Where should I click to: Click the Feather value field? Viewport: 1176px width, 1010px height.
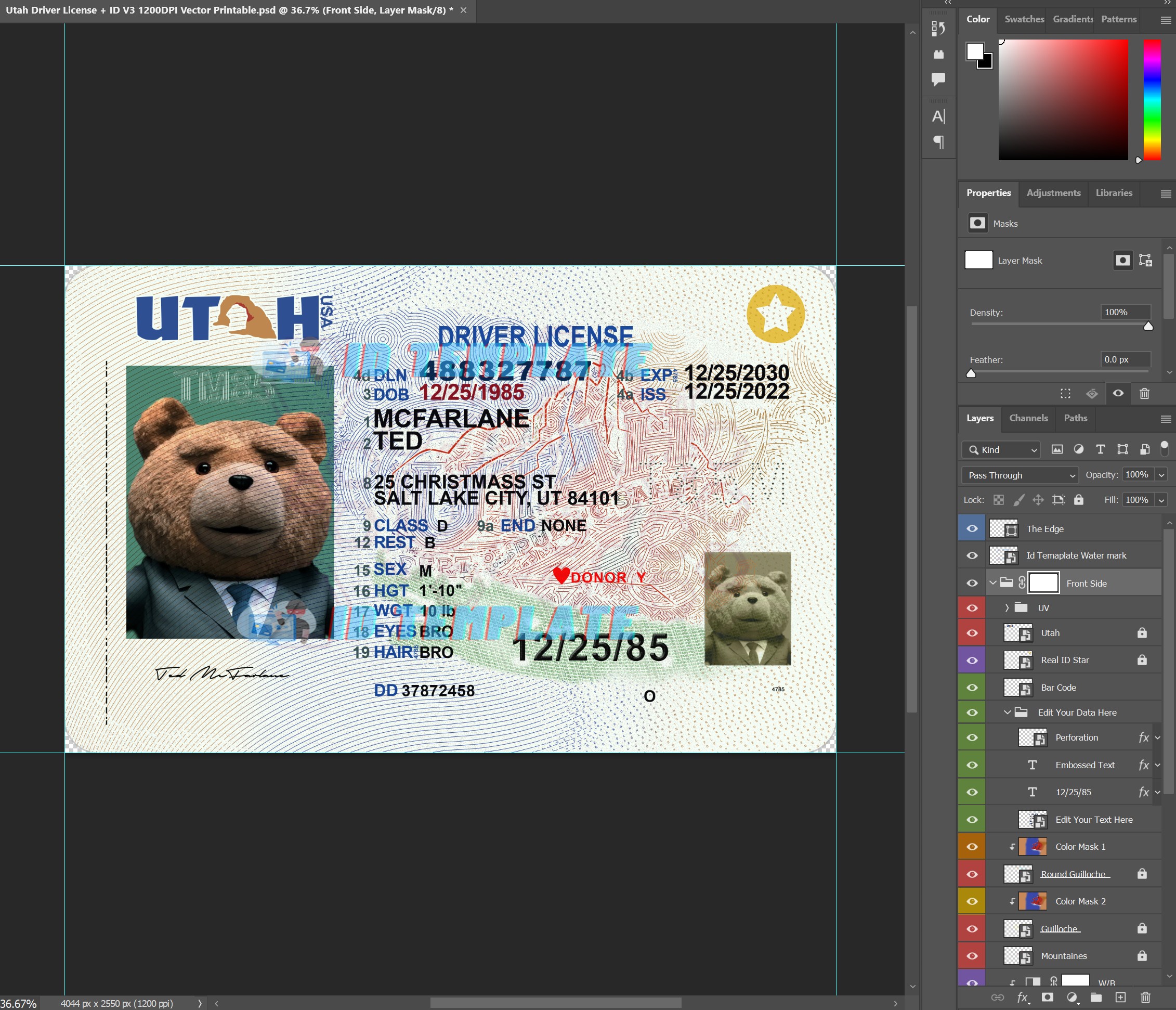point(1126,359)
